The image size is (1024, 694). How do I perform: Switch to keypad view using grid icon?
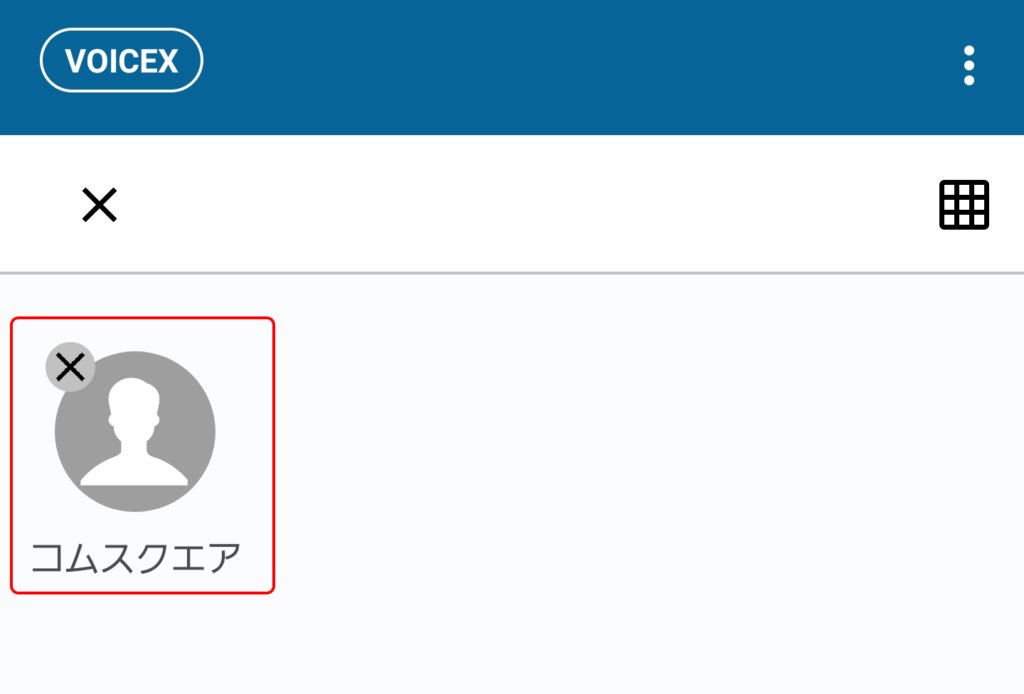pos(964,204)
